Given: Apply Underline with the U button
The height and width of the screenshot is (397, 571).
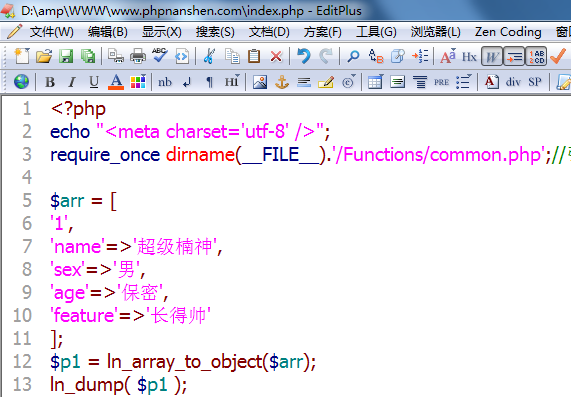Looking at the screenshot, I should tap(94, 82).
